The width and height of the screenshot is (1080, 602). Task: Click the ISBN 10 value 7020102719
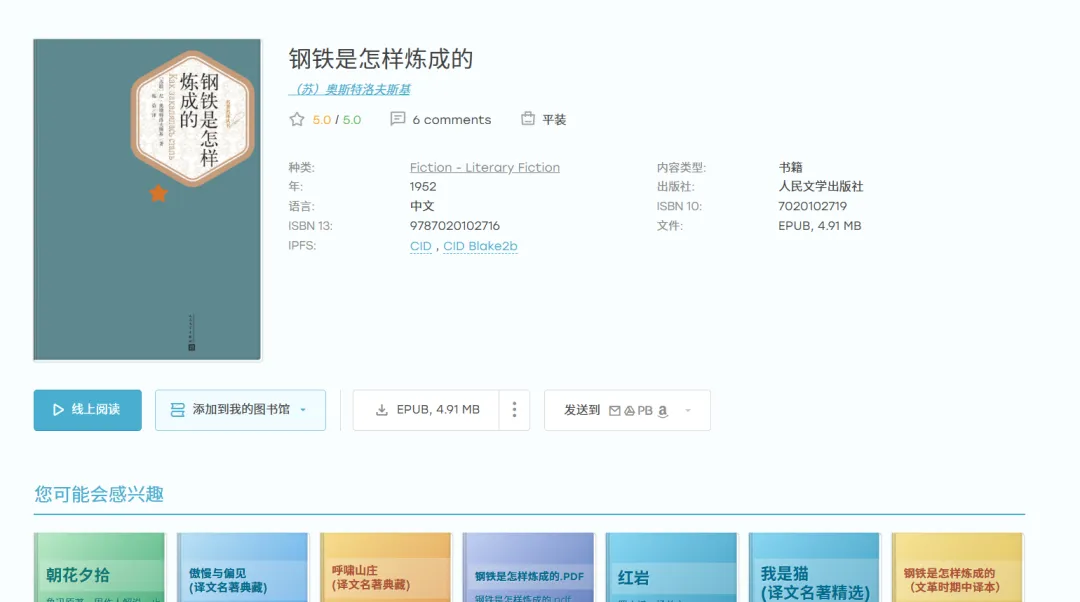(x=813, y=206)
